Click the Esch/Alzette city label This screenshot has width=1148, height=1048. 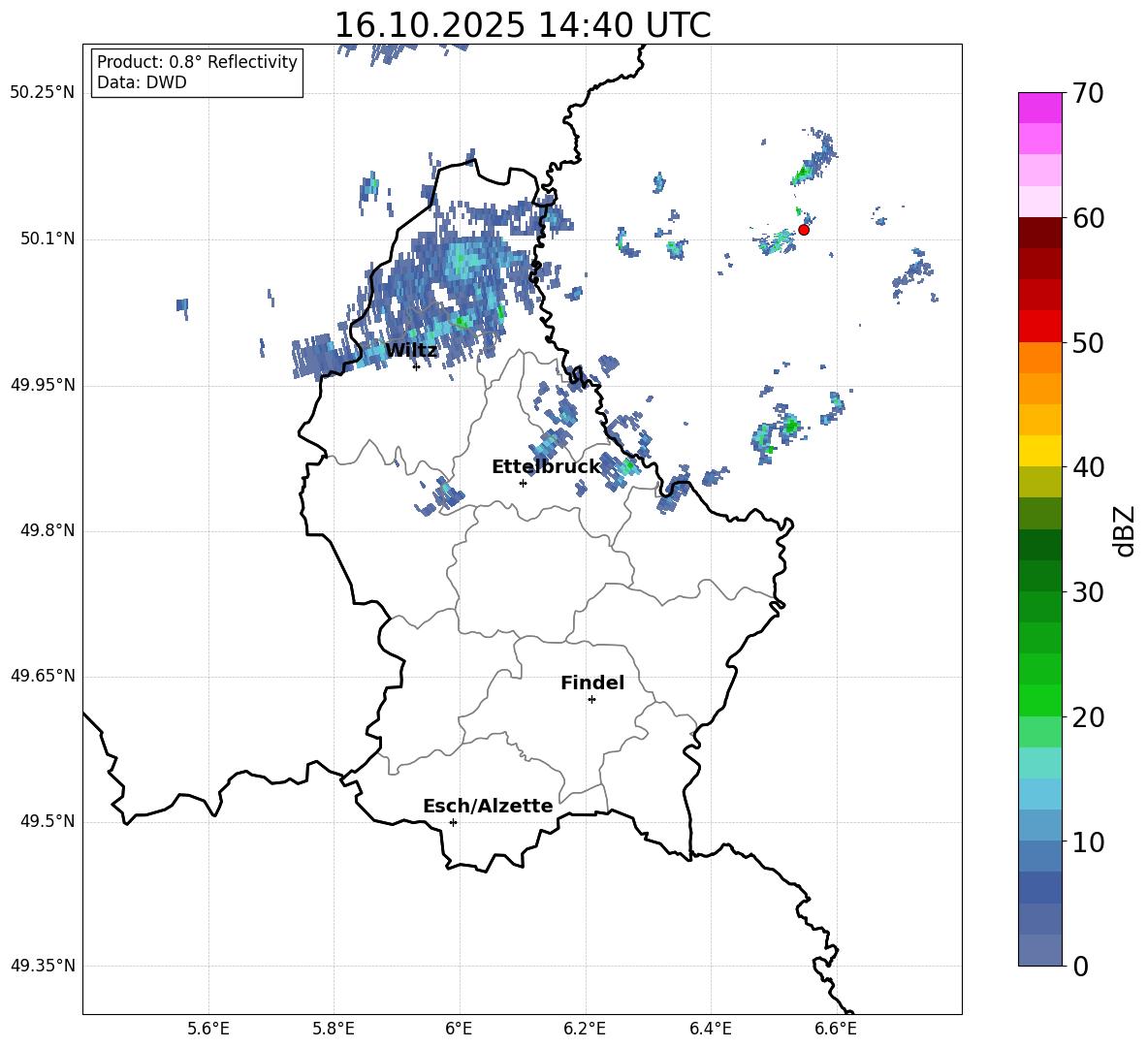[488, 806]
